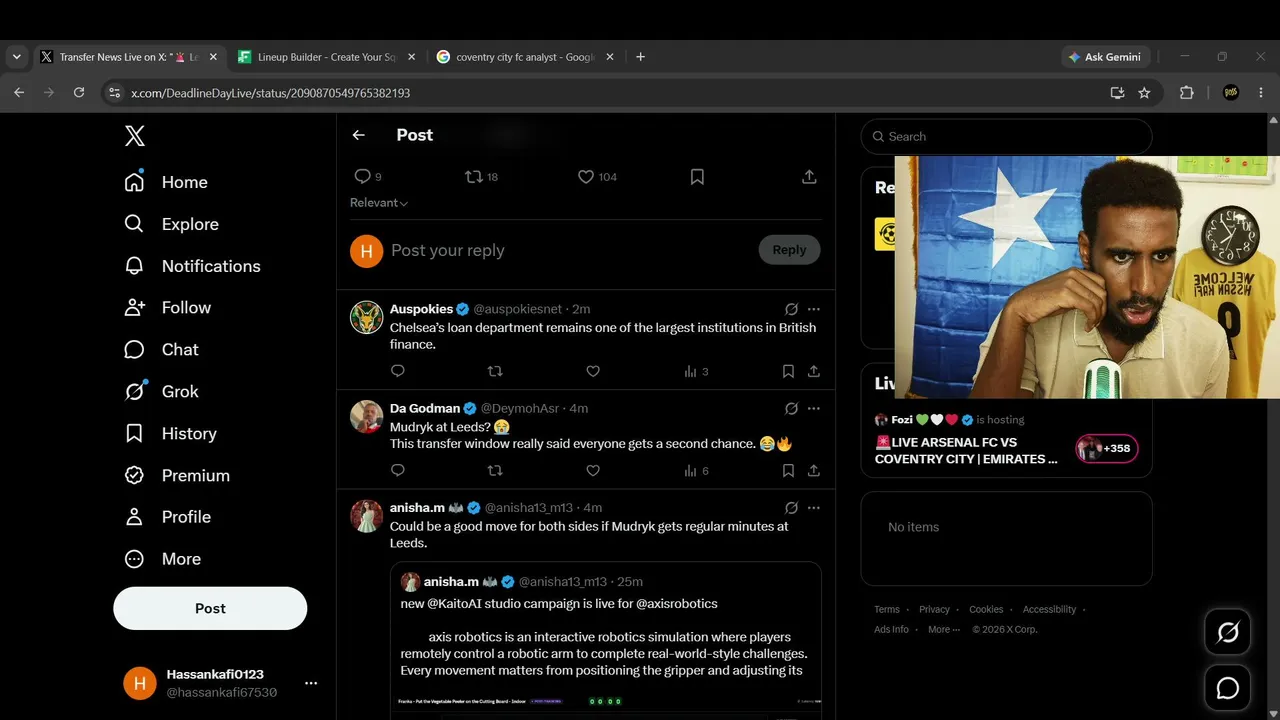Expand the footer More menu
Image resolution: width=1280 pixels, height=720 pixels.
click(943, 629)
